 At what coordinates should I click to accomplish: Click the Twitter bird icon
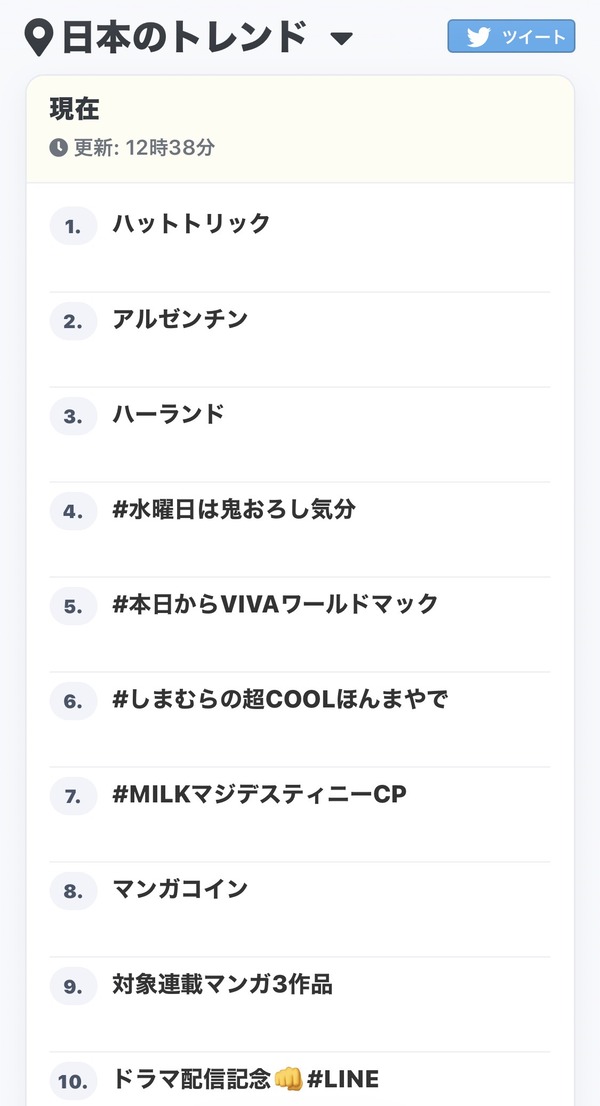coord(478,37)
